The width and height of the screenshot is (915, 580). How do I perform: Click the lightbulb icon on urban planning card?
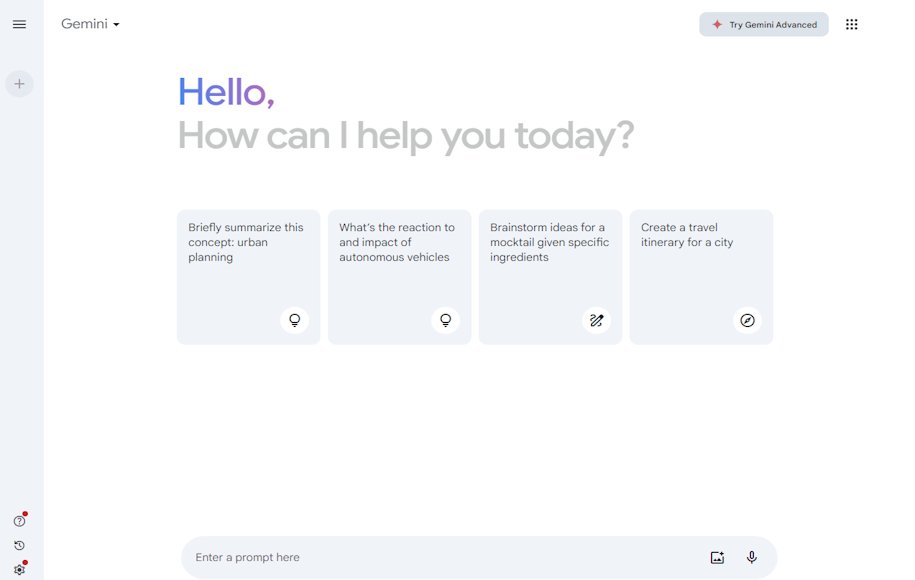294,320
